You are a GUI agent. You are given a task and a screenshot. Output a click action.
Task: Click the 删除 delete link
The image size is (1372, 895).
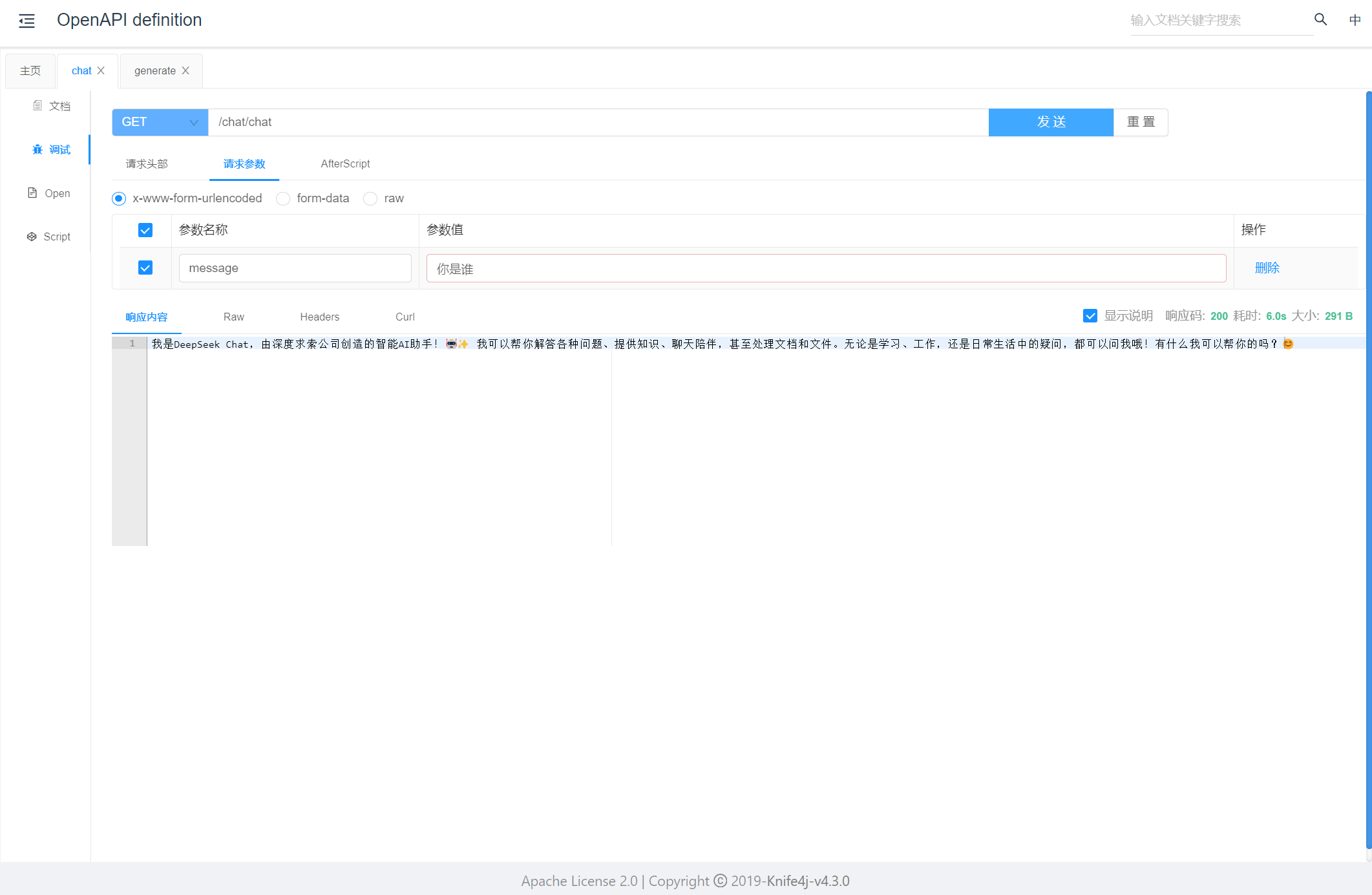(1267, 268)
